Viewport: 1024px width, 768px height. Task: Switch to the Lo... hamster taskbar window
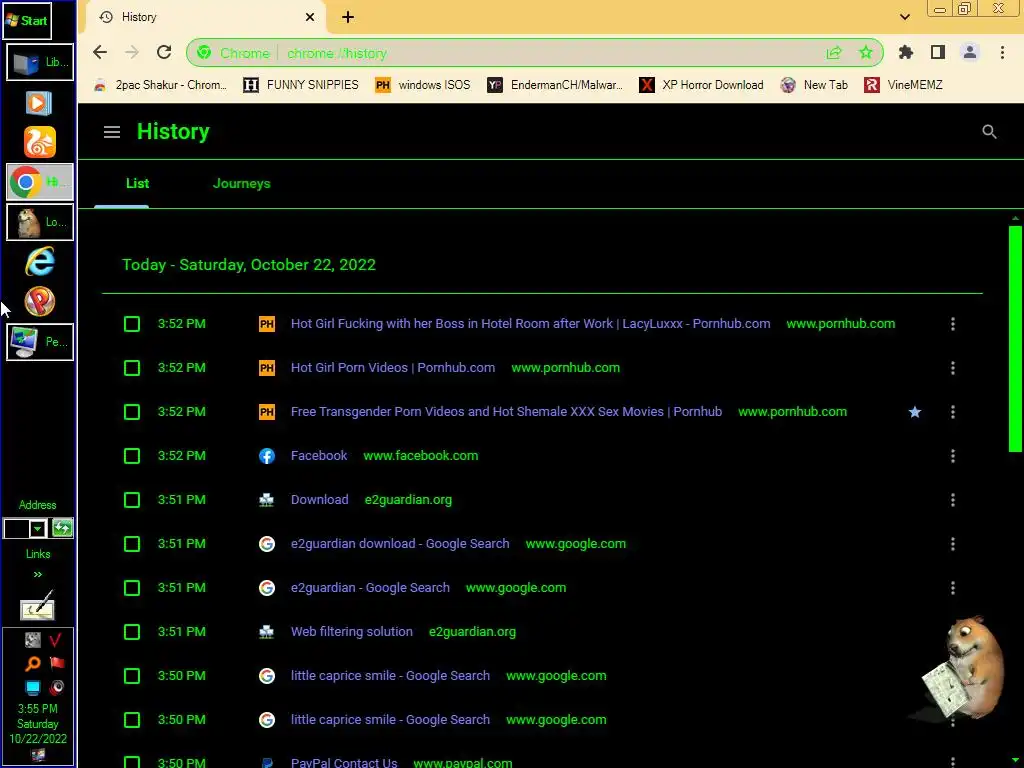(x=40, y=222)
